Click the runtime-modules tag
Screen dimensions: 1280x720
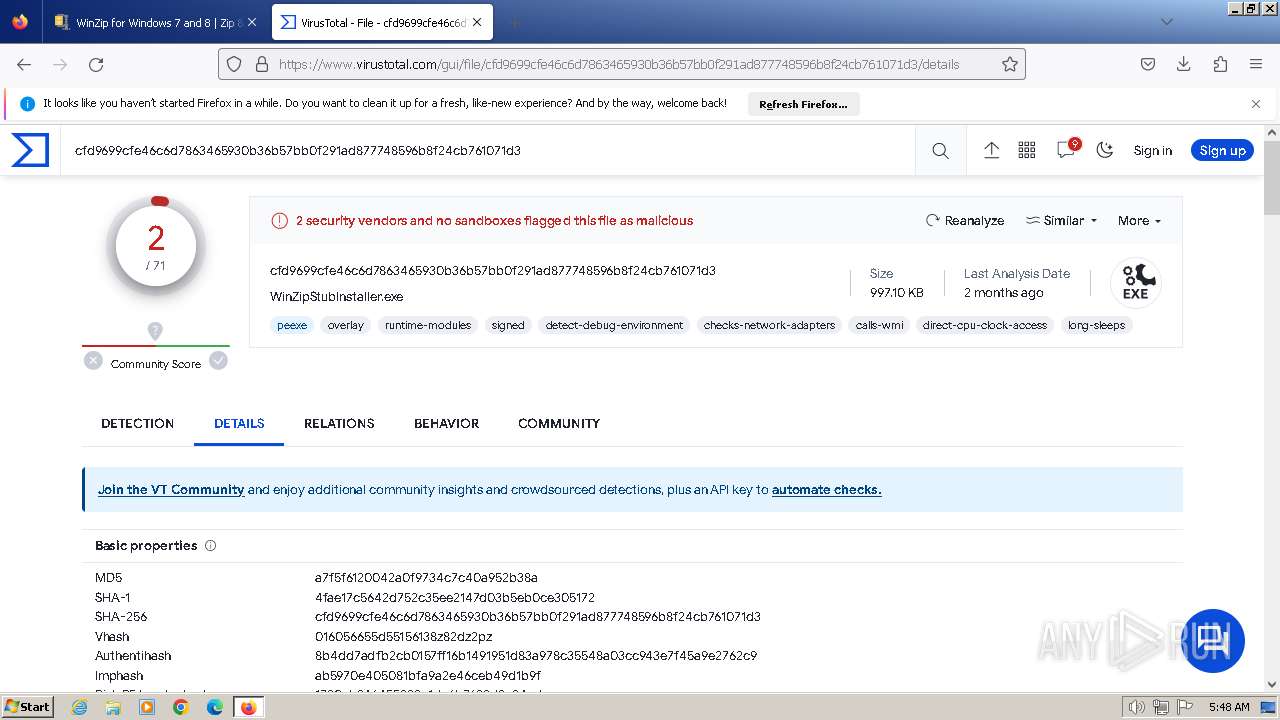[x=428, y=325]
